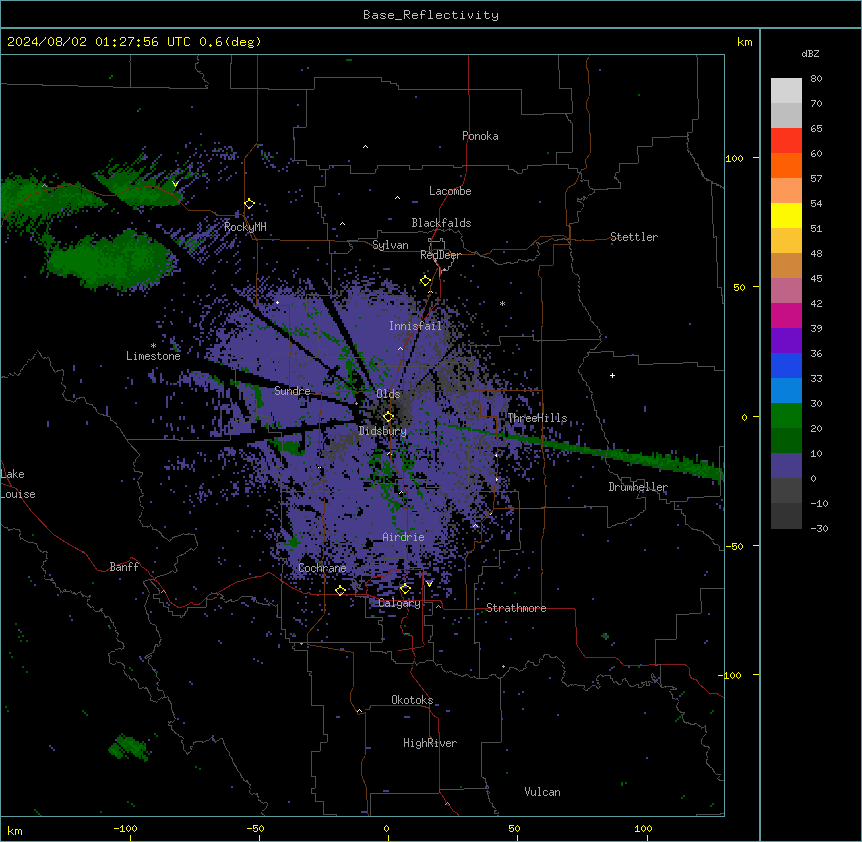Select the blue 33-36 dBZ legend swatch
862x842 pixels.
pyautogui.click(x=786, y=365)
